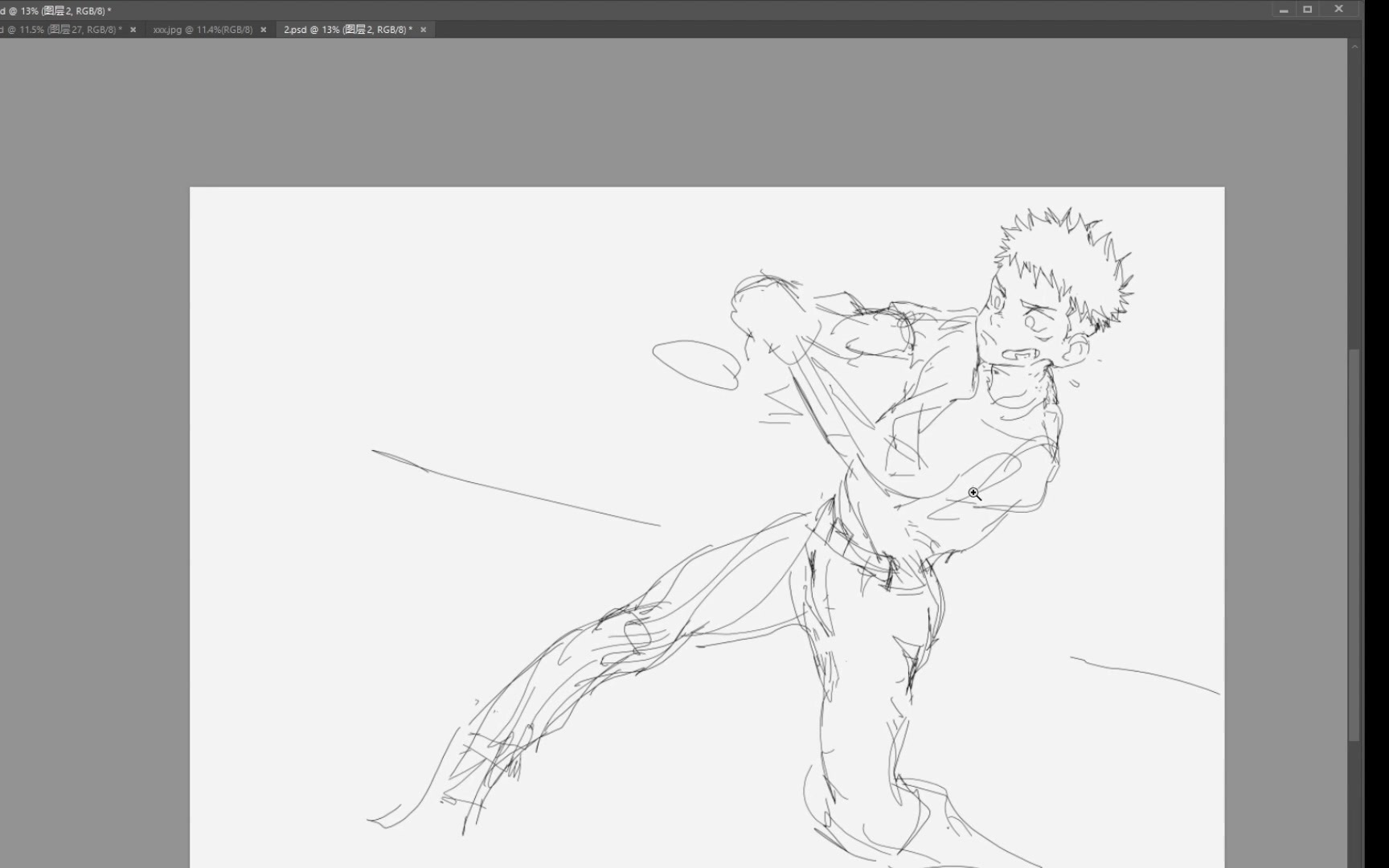Restore down the Photoshop window
Viewport: 1389px width, 868px height.
[x=1308, y=10]
